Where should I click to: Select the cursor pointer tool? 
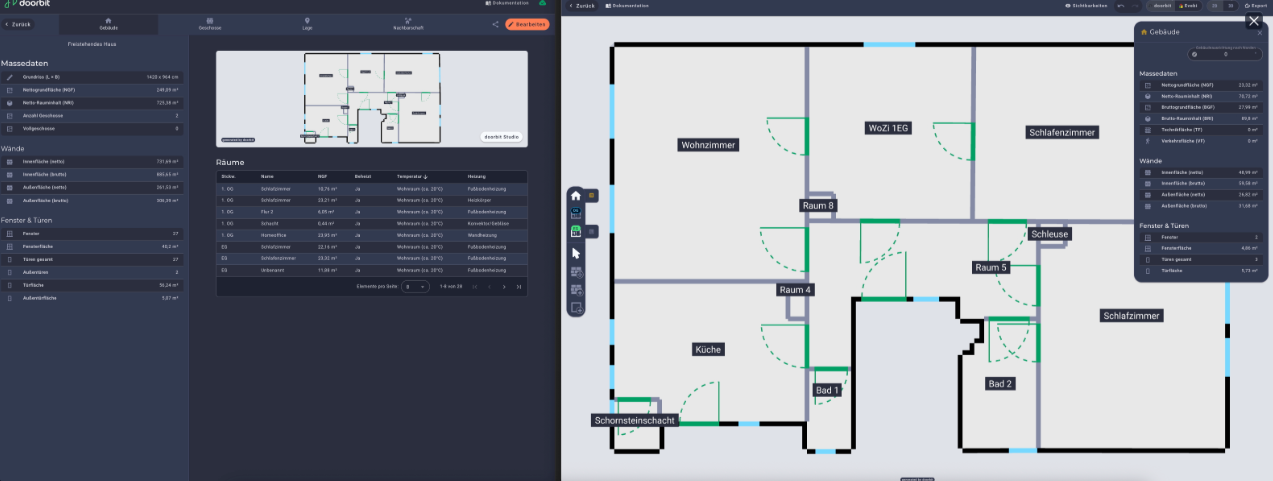coord(576,253)
